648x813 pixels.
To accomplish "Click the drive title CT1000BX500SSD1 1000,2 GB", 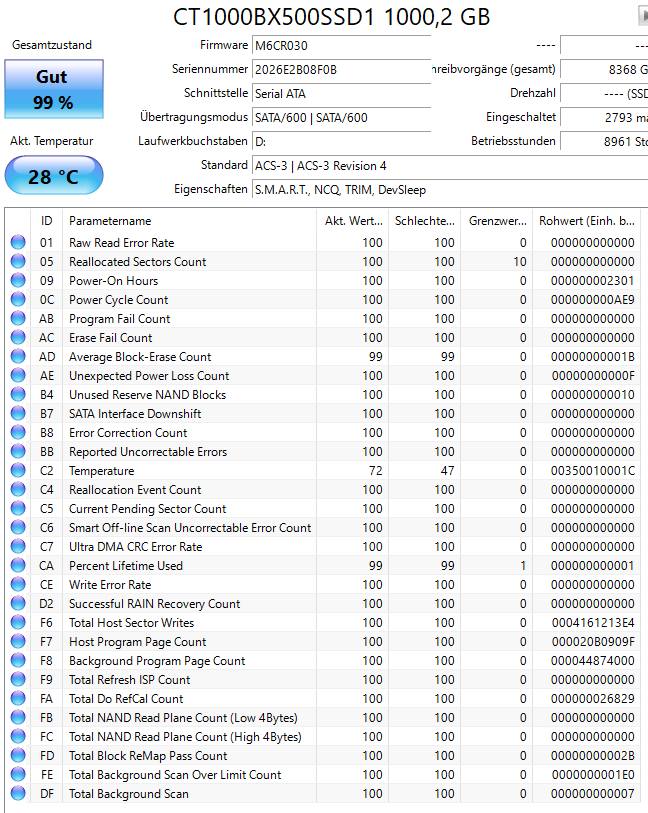I will (x=332, y=17).
